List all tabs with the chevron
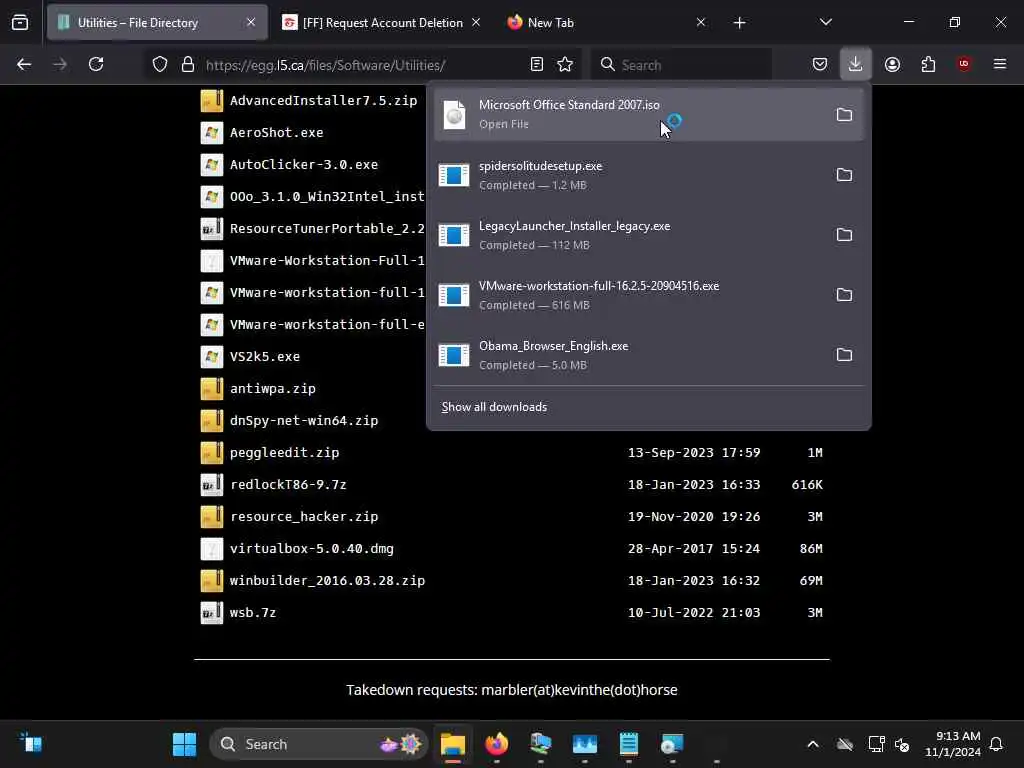The height and width of the screenshot is (768, 1024). pyautogui.click(x=825, y=22)
